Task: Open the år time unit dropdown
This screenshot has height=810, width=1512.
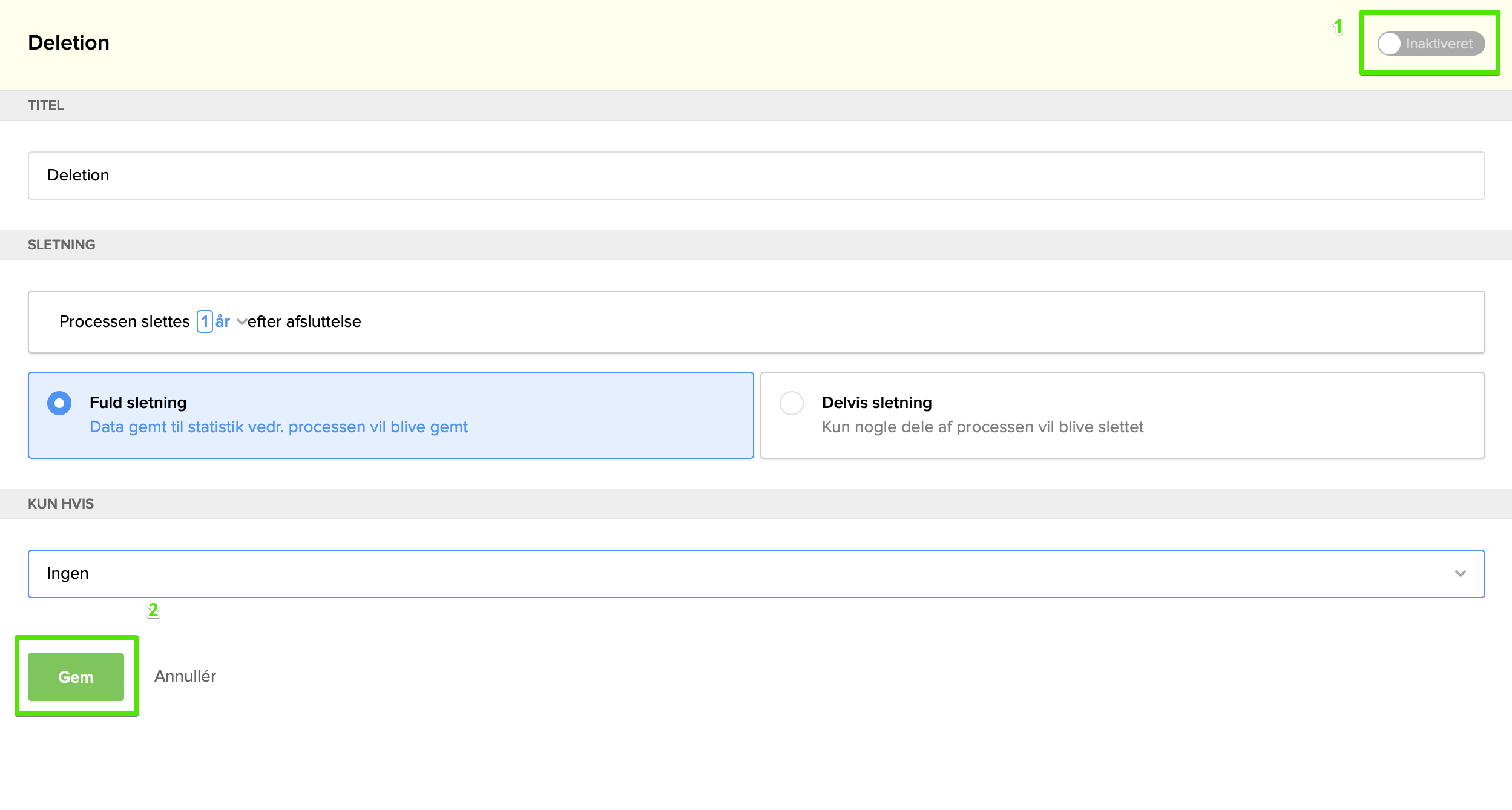Action: point(223,321)
